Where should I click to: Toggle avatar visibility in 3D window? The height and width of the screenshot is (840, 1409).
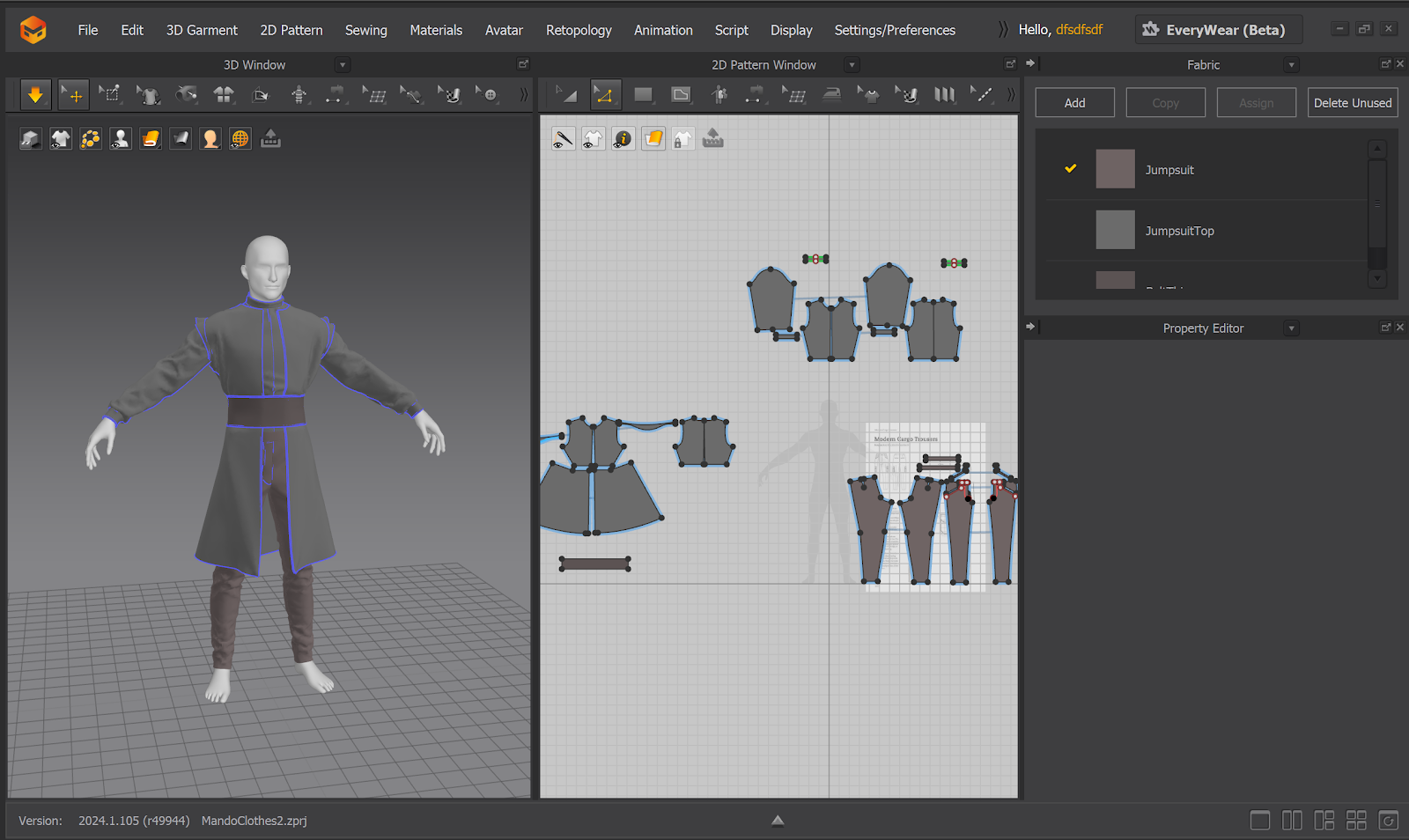121,139
